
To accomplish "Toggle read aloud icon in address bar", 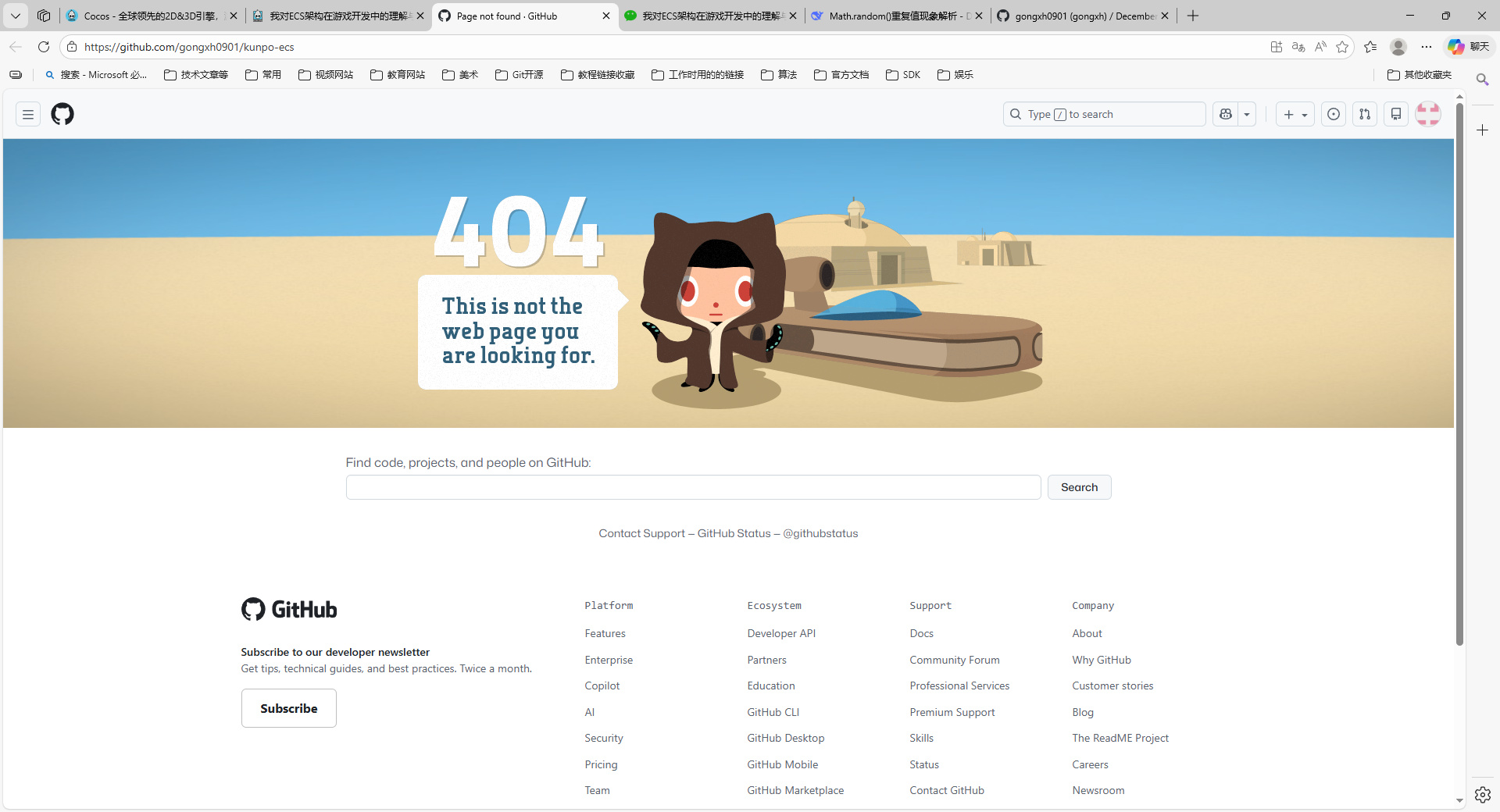I will tap(1320, 47).
